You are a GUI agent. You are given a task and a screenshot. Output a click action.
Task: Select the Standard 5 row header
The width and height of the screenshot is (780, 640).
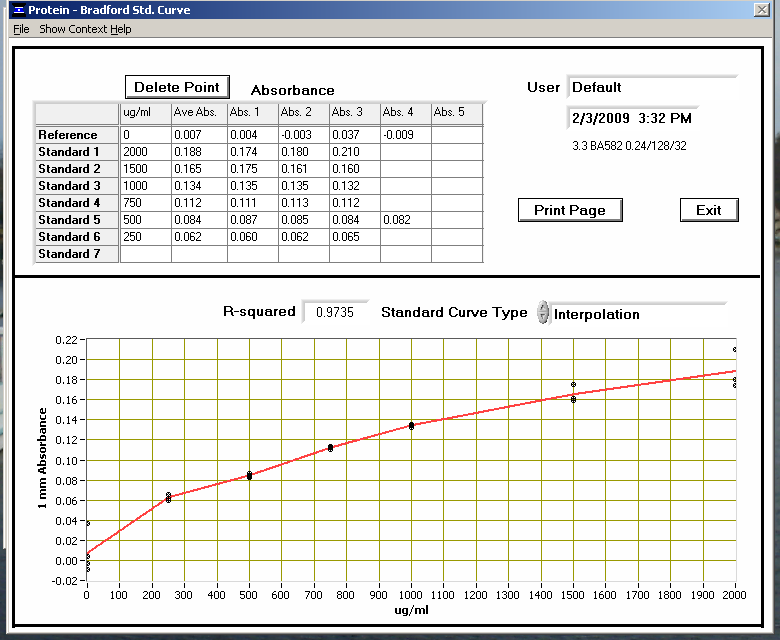[x=77, y=219]
